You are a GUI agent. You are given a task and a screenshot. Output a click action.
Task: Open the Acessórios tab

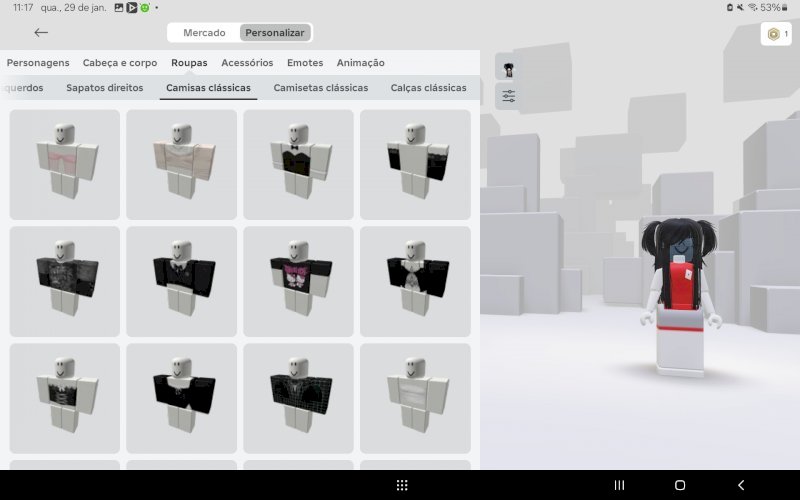pos(247,63)
